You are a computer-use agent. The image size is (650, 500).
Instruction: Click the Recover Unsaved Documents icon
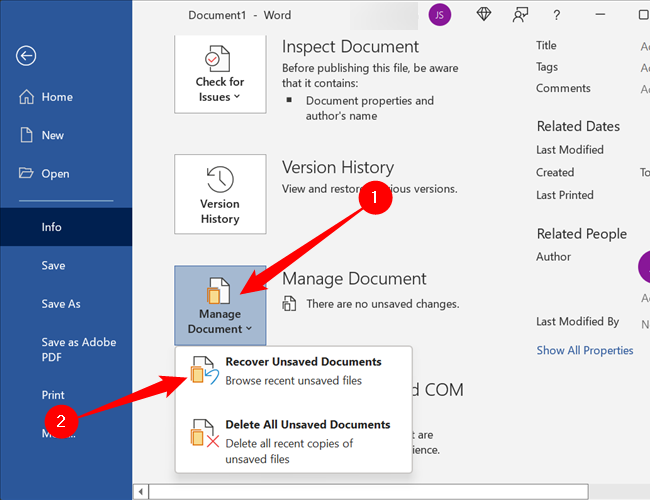pyautogui.click(x=204, y=370)
